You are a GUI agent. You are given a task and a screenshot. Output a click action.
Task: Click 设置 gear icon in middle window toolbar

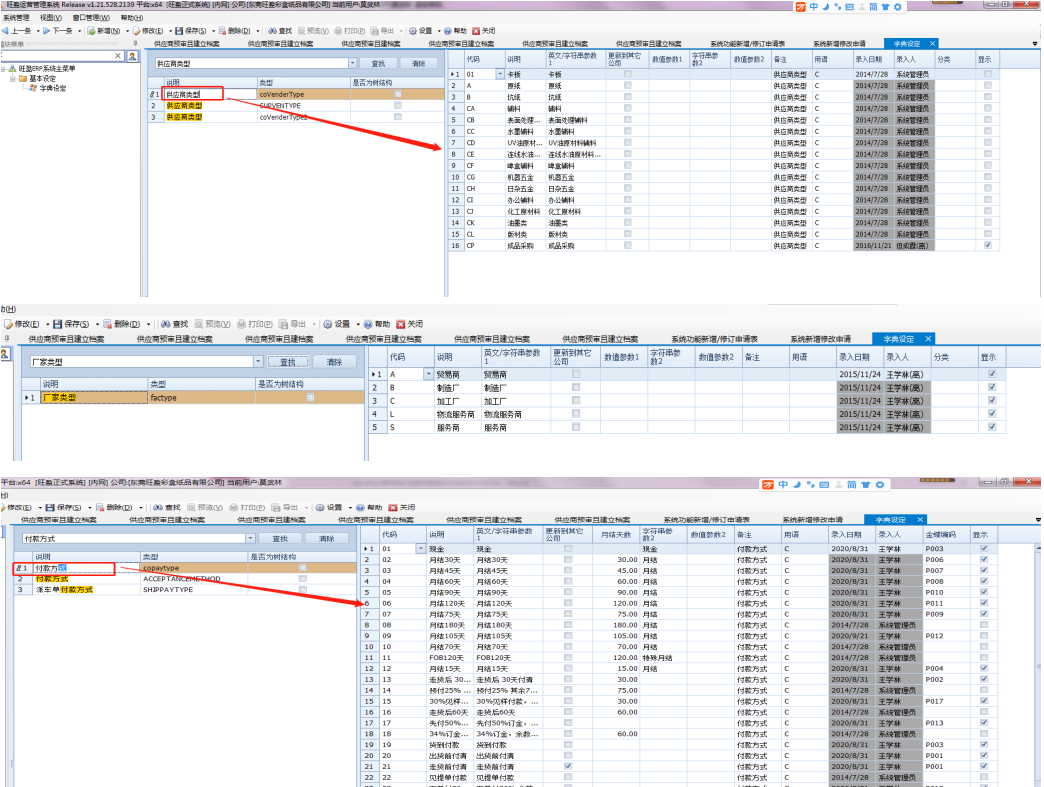click(328, 324)
